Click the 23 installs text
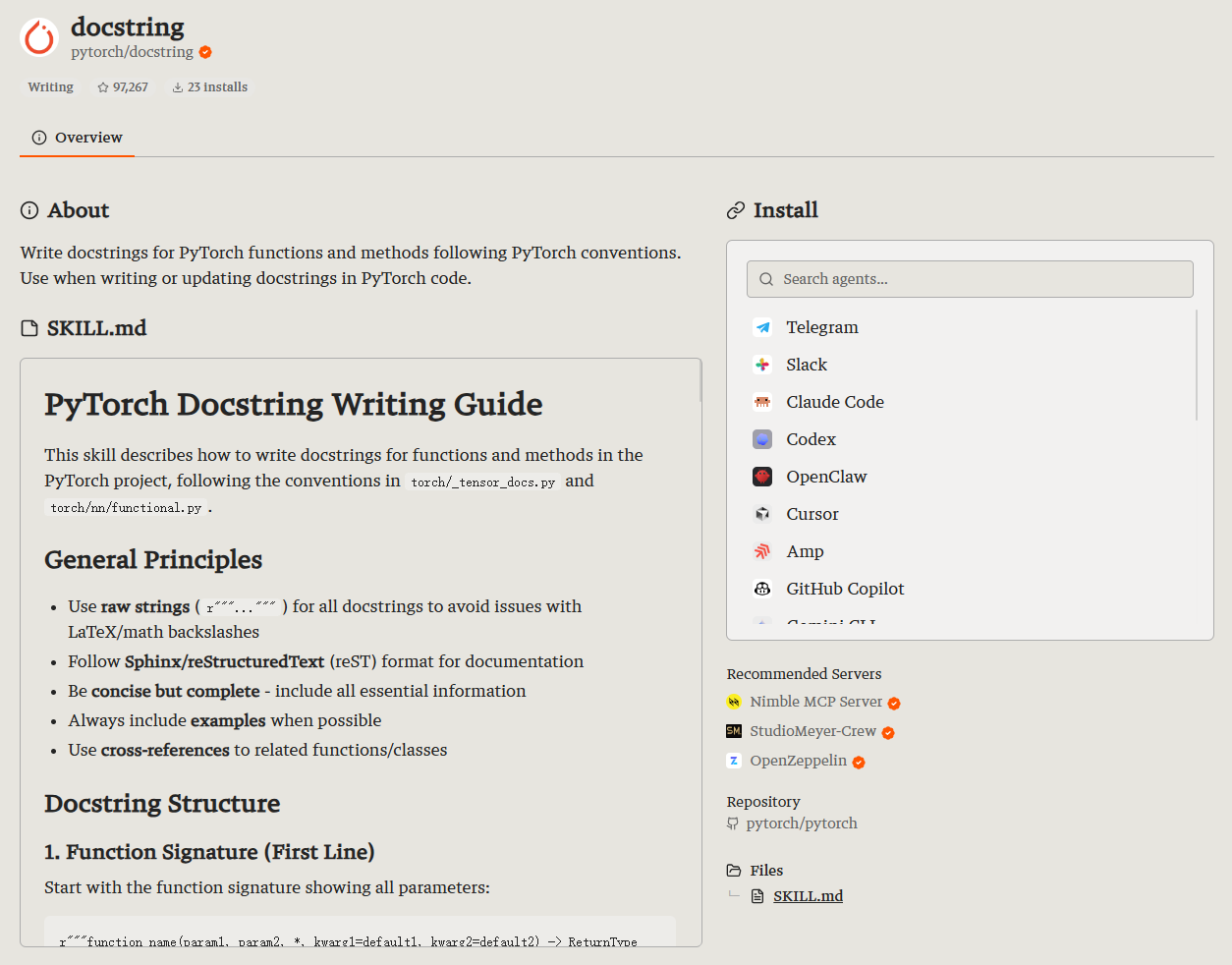 (x=217, y=87)
